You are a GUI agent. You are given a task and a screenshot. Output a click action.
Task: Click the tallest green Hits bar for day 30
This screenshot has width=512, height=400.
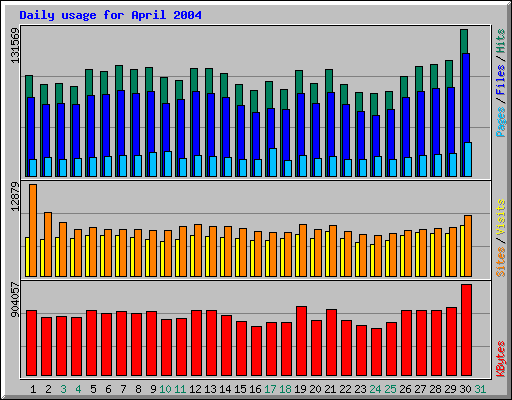[x=464, y=41]
